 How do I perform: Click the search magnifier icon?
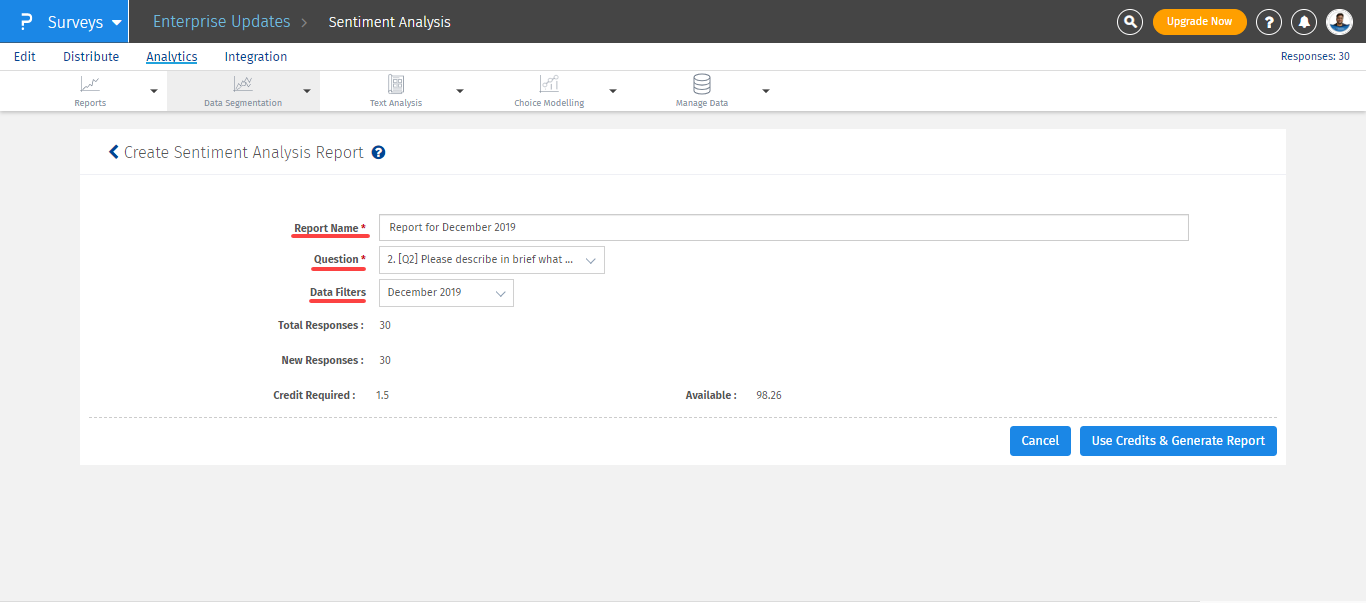tap(1130, 22)
